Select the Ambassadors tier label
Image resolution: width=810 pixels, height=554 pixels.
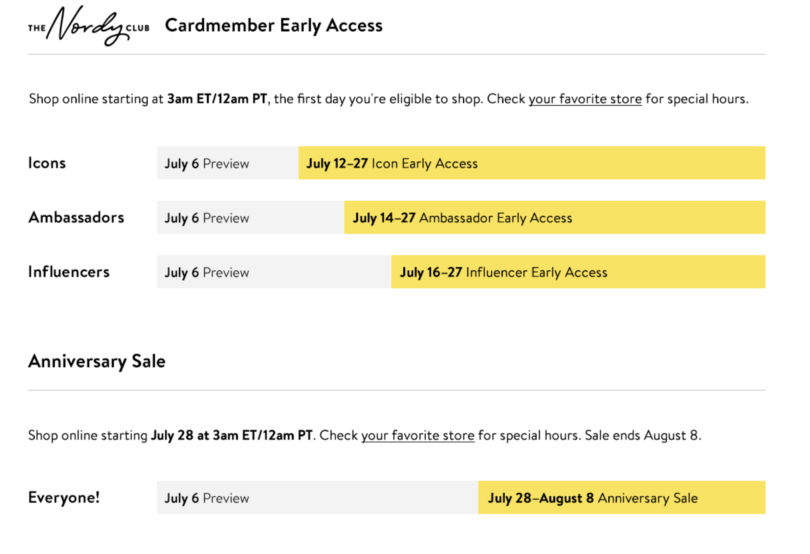[x=76, y=217]
